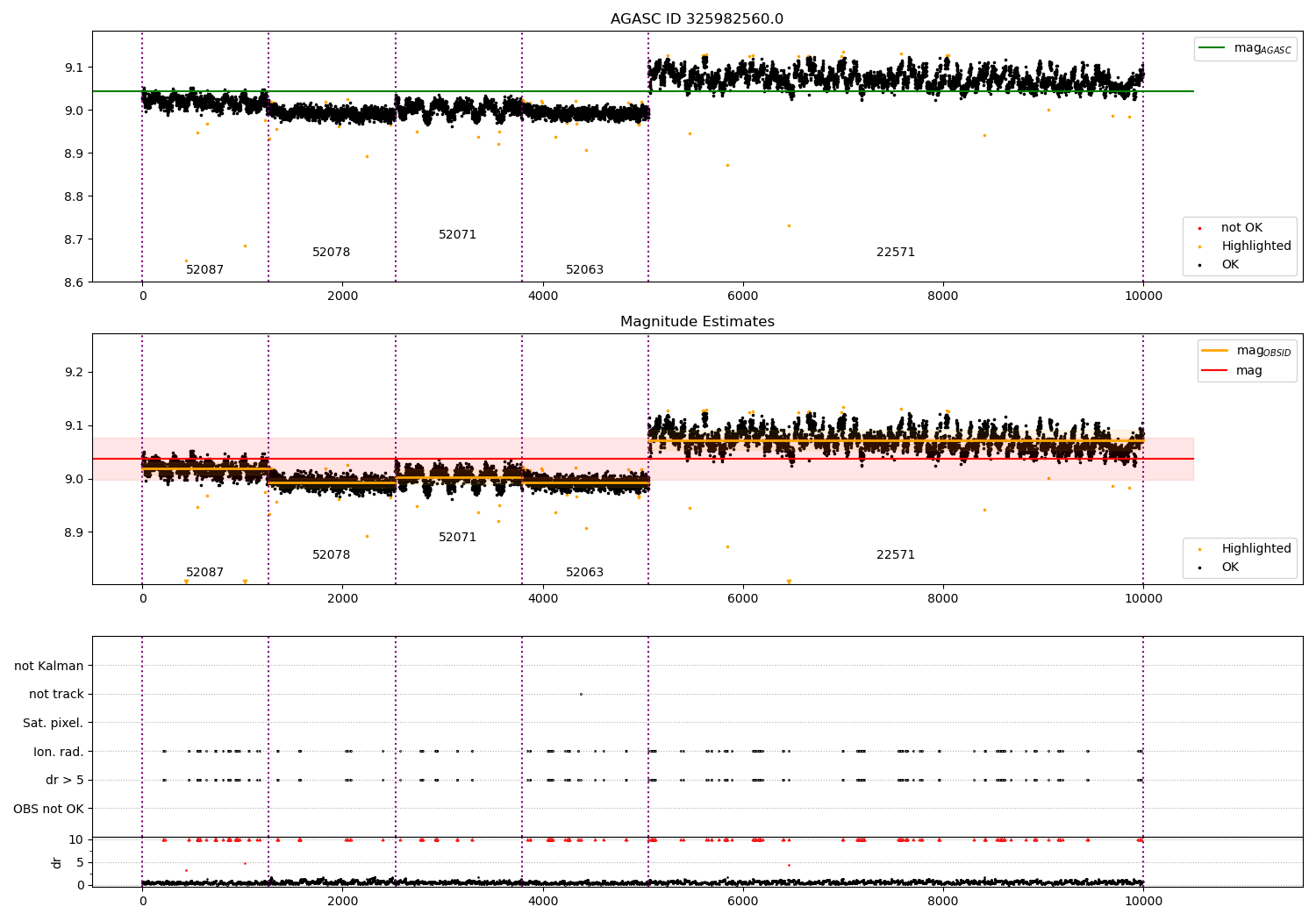Click the 'dr > 5' flag row label

(65, 781)
